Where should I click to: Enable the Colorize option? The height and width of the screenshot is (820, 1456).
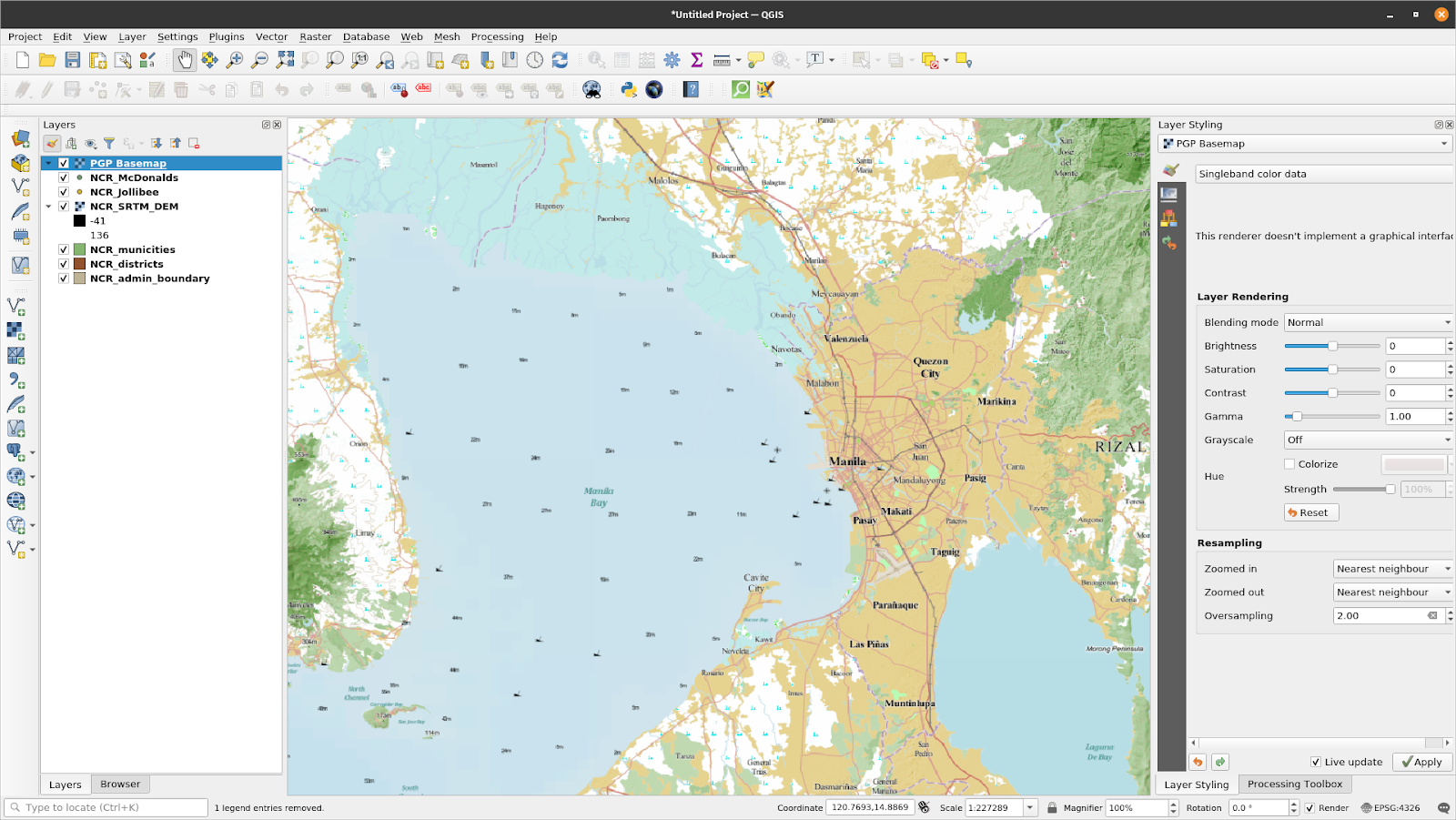pyautogui.click(x=1289, y=463)
